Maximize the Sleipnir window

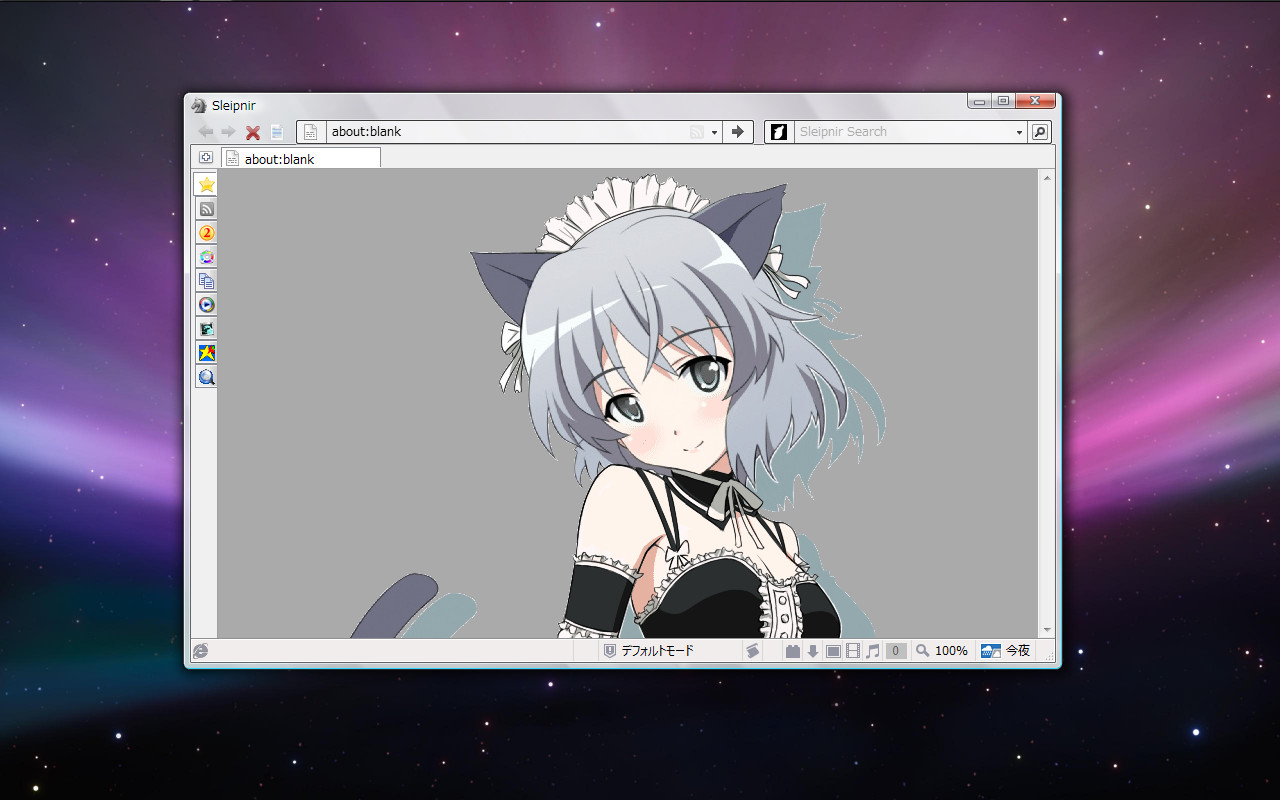coord(1003,101)
